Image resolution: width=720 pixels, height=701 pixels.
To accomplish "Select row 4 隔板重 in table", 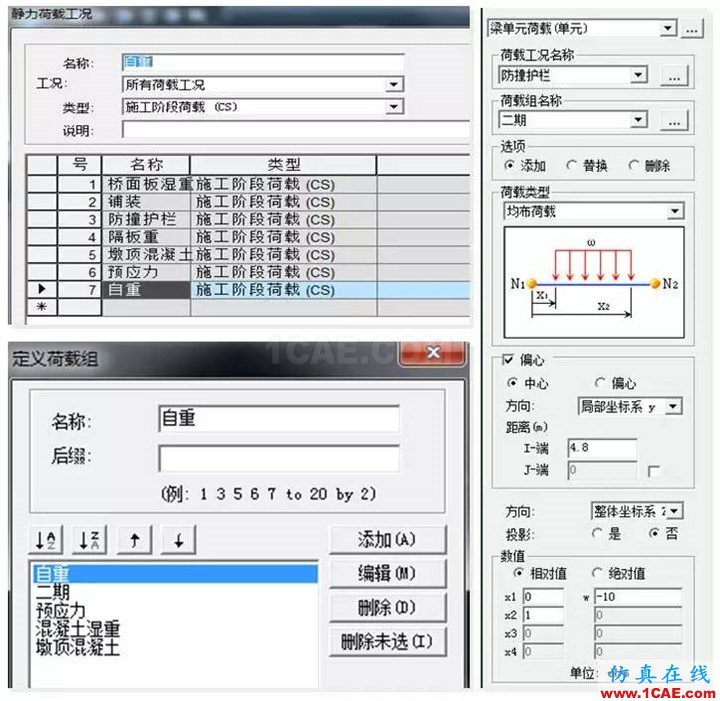I will tap(248, 237).
